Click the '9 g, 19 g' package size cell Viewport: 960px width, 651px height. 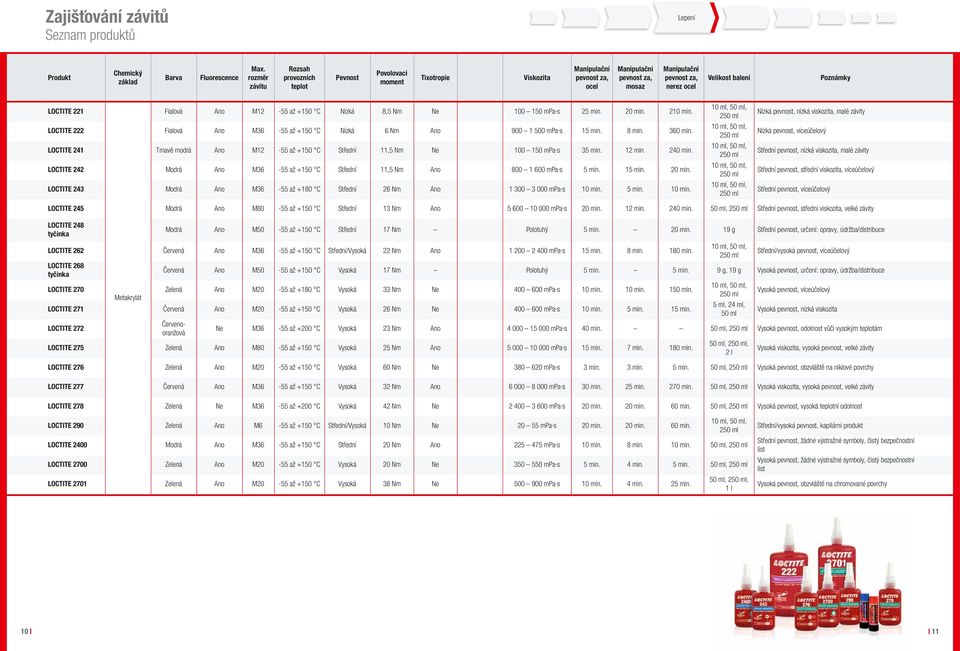click(729, 270)
